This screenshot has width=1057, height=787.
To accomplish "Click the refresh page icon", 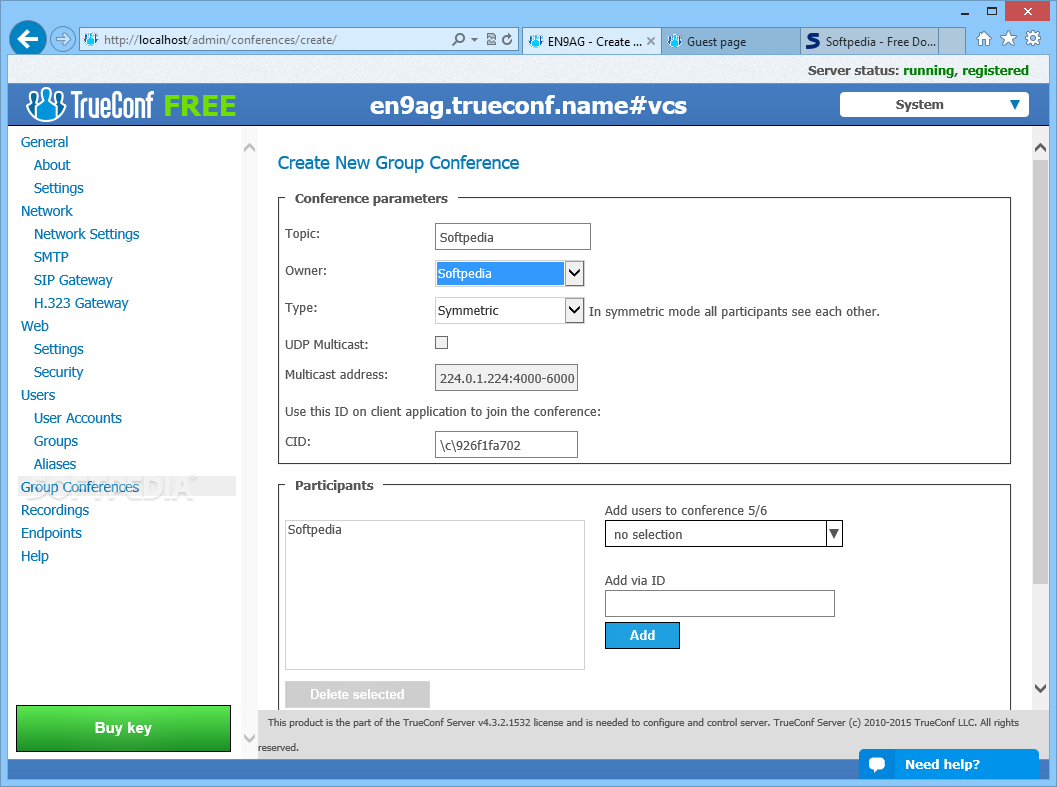I will [x=508, y=39].
